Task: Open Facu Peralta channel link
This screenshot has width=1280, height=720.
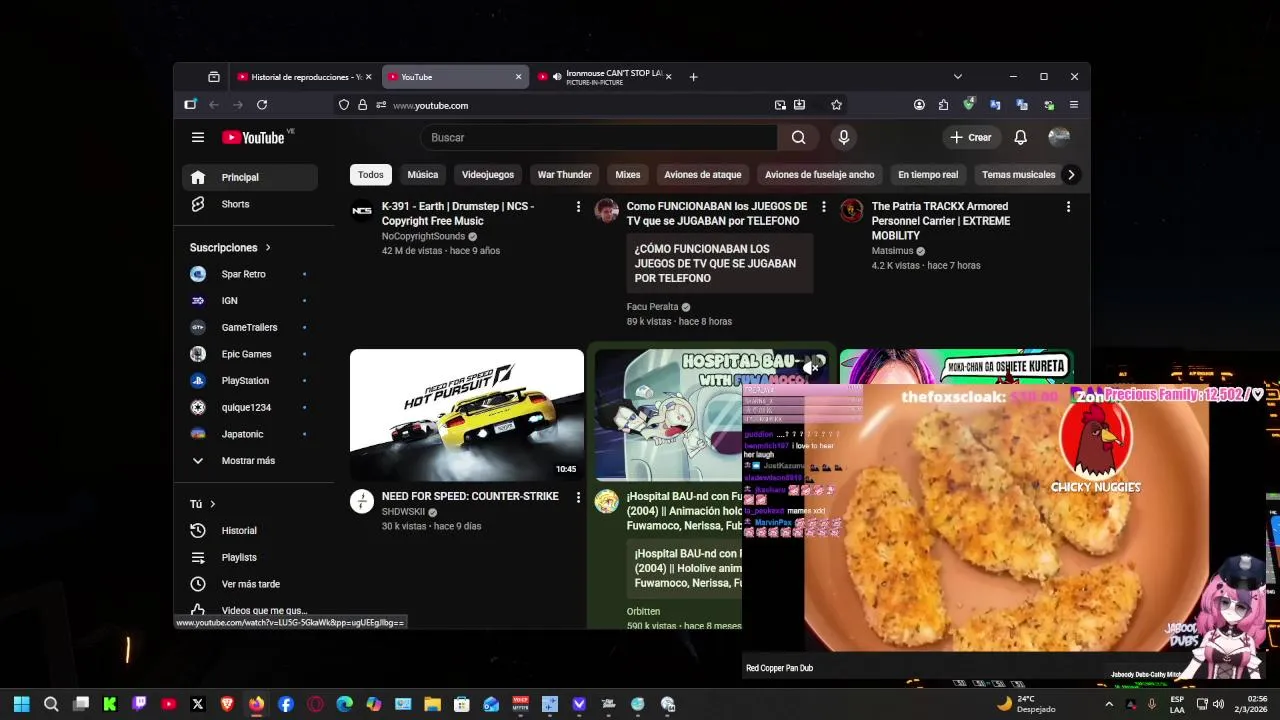Action: tap(652, 307)
